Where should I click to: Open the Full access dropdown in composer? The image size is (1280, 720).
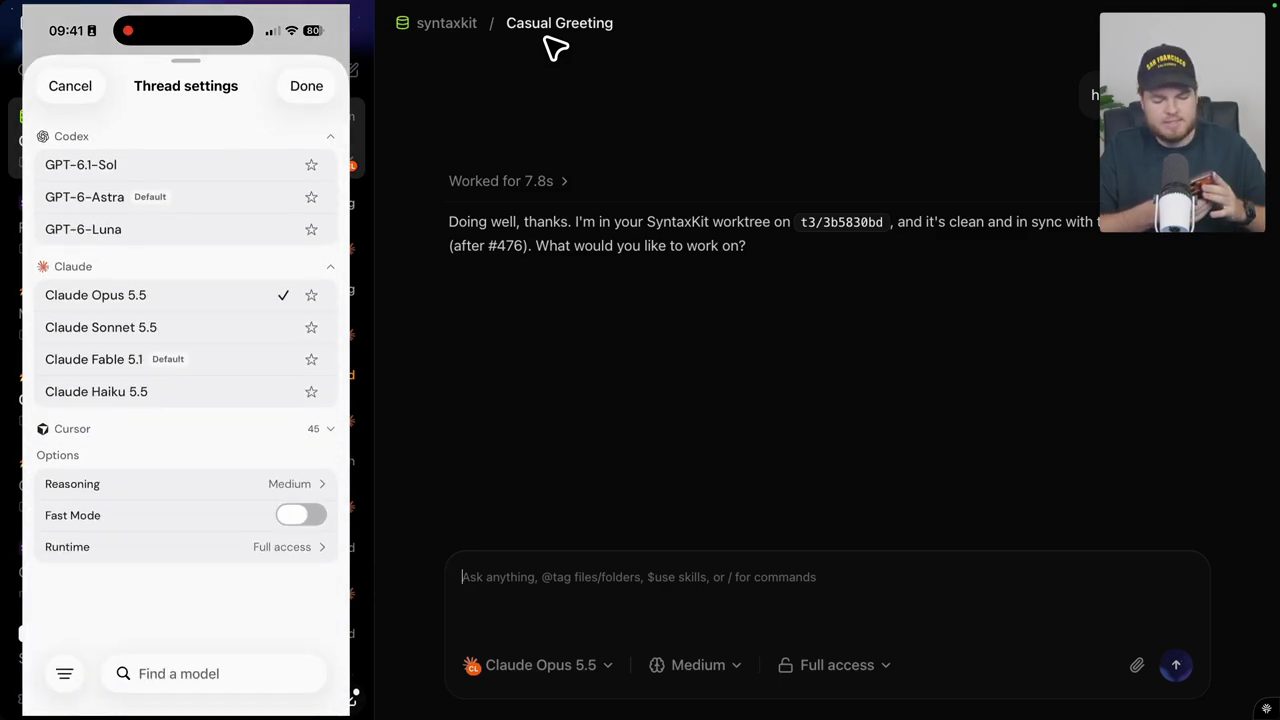click(x=834, y=665)
